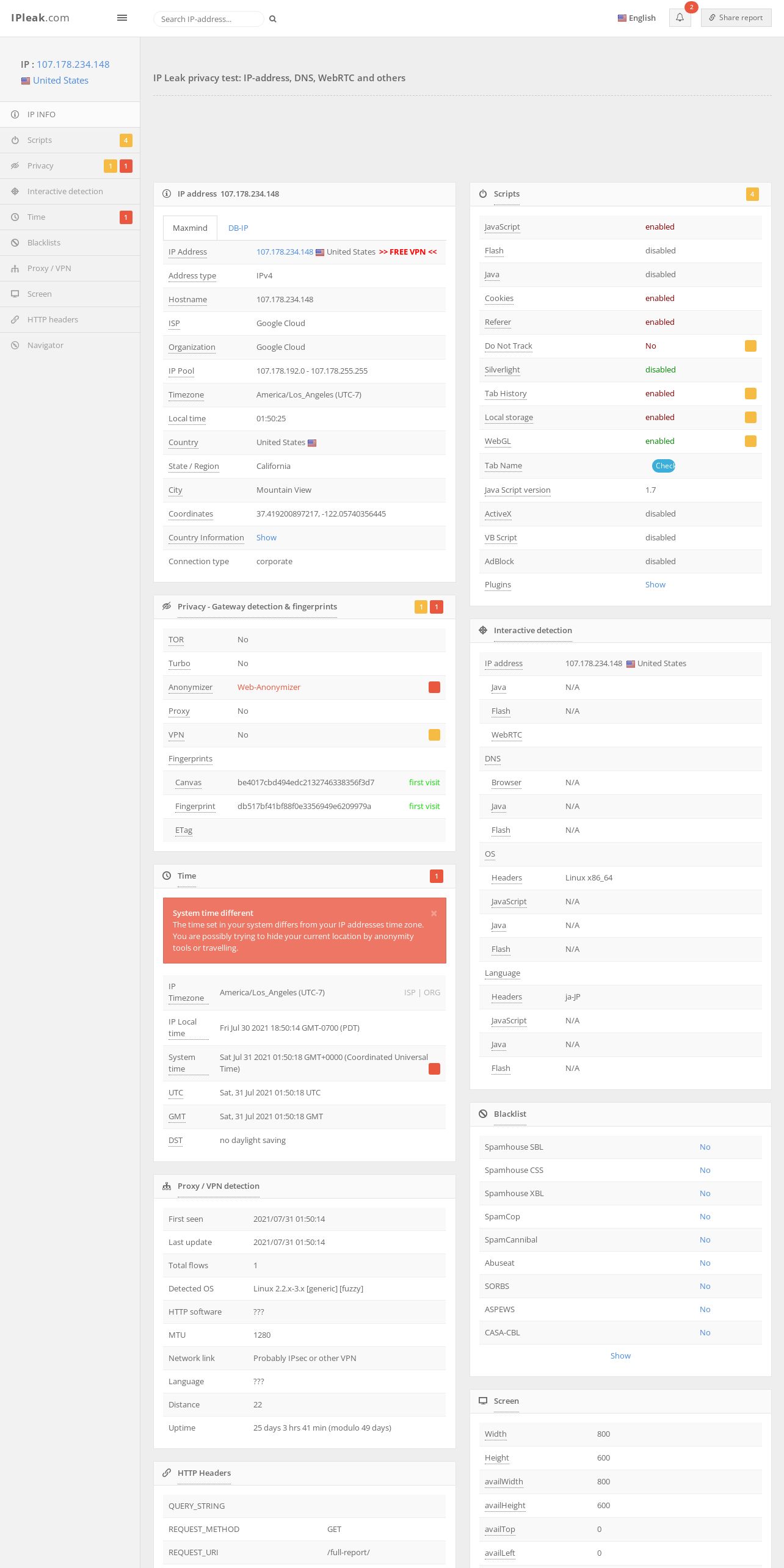Expand Plugins list with Show link
The height and width of the screenshot is (1568, 784).
655,584
